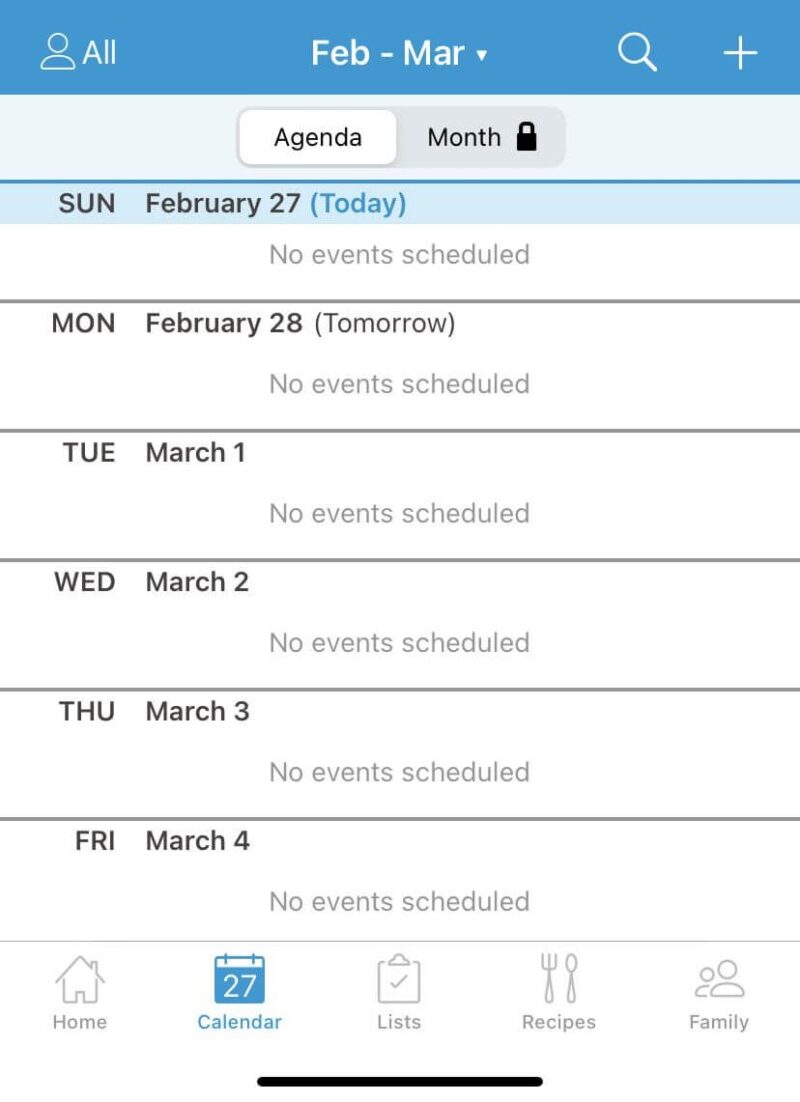Select the Sunday February 27 header

point(222,204)
